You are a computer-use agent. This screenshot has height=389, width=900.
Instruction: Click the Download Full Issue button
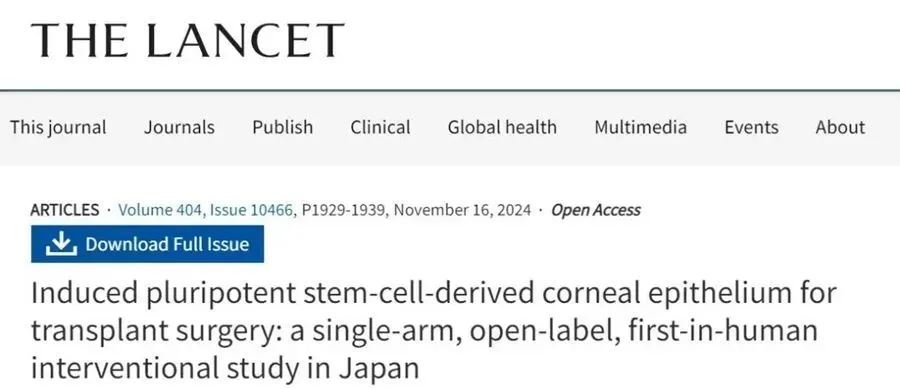point(148,244)
